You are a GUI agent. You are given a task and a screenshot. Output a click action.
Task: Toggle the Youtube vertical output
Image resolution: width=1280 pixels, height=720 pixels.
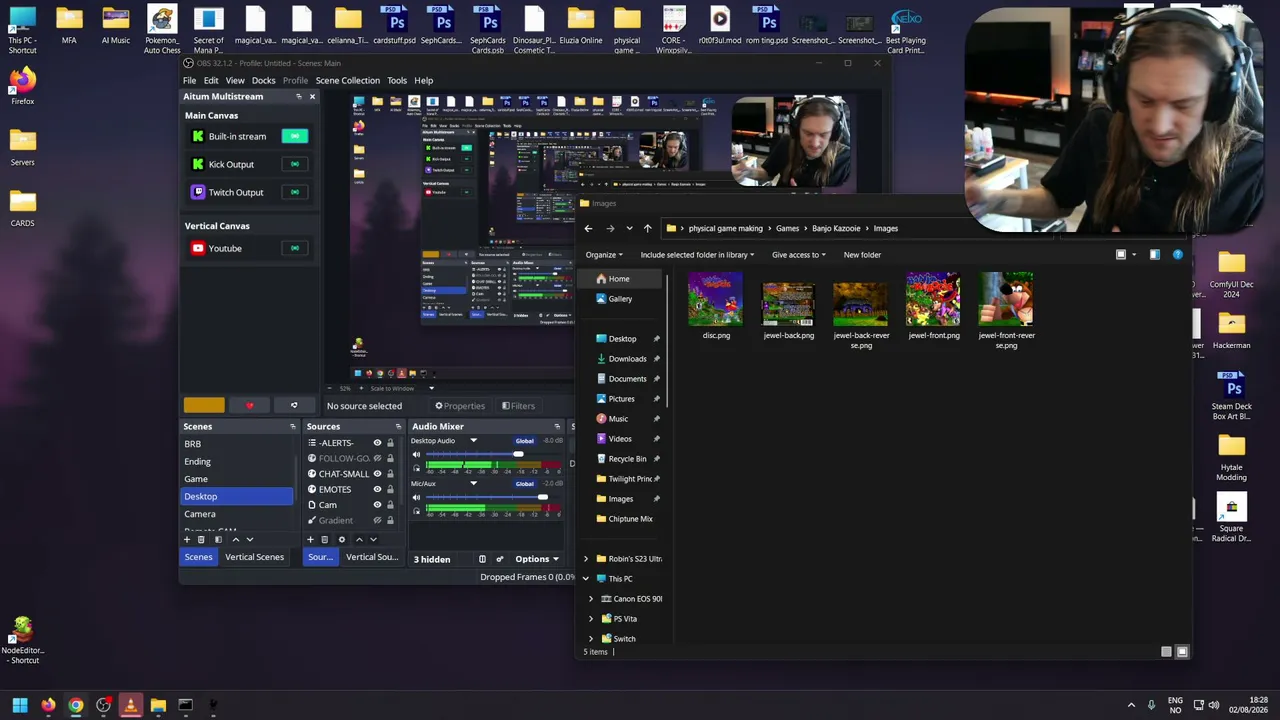(294, 248)
